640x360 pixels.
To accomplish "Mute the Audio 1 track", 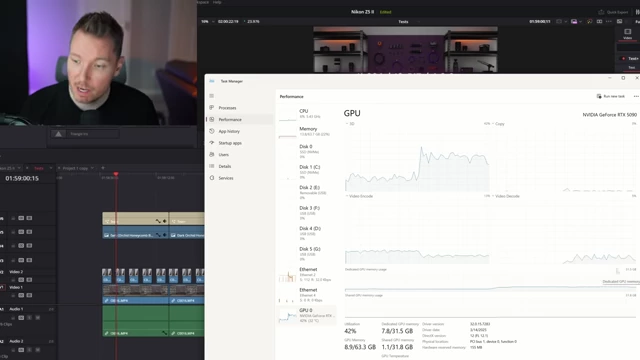I will click(38, 318).
